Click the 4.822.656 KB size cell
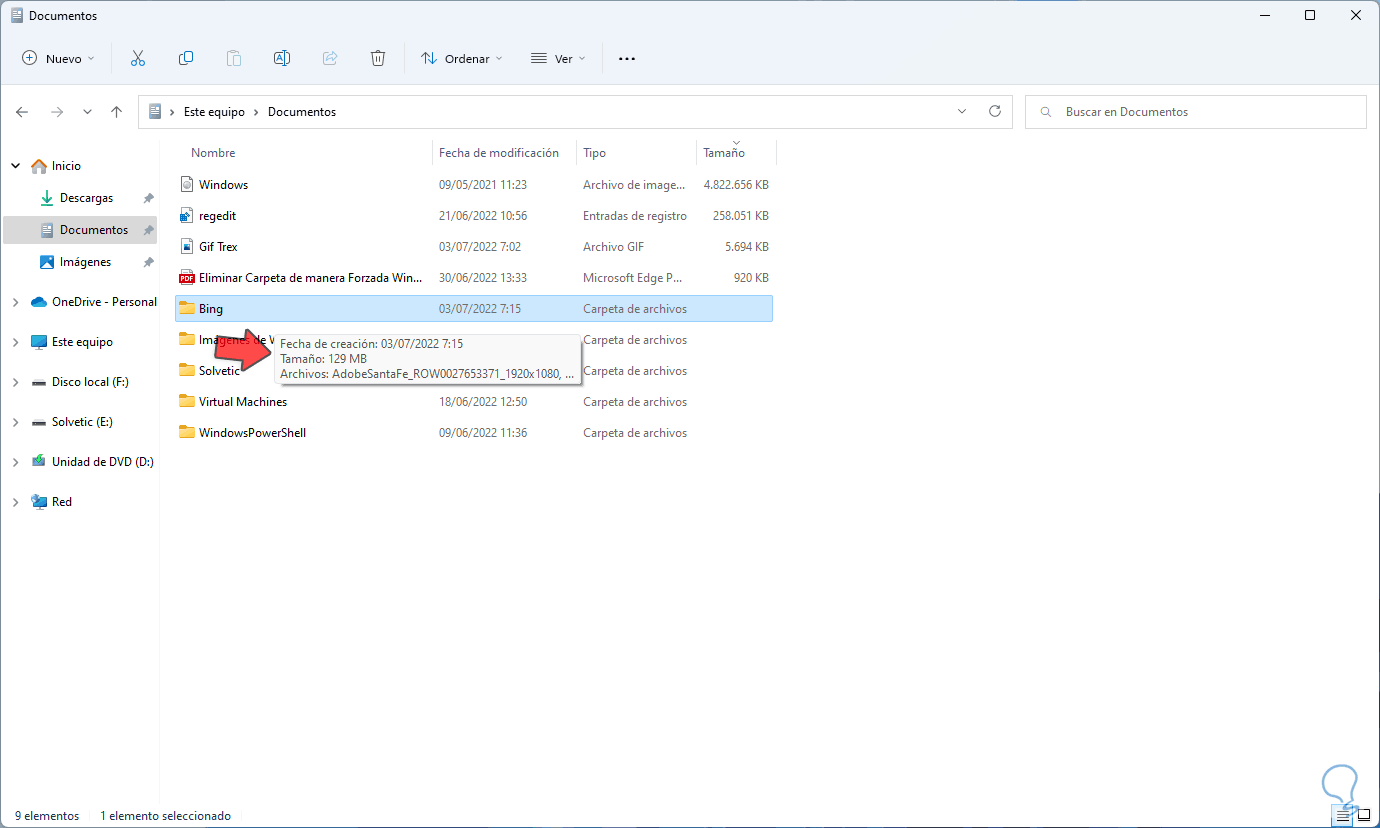 point(736,185)
